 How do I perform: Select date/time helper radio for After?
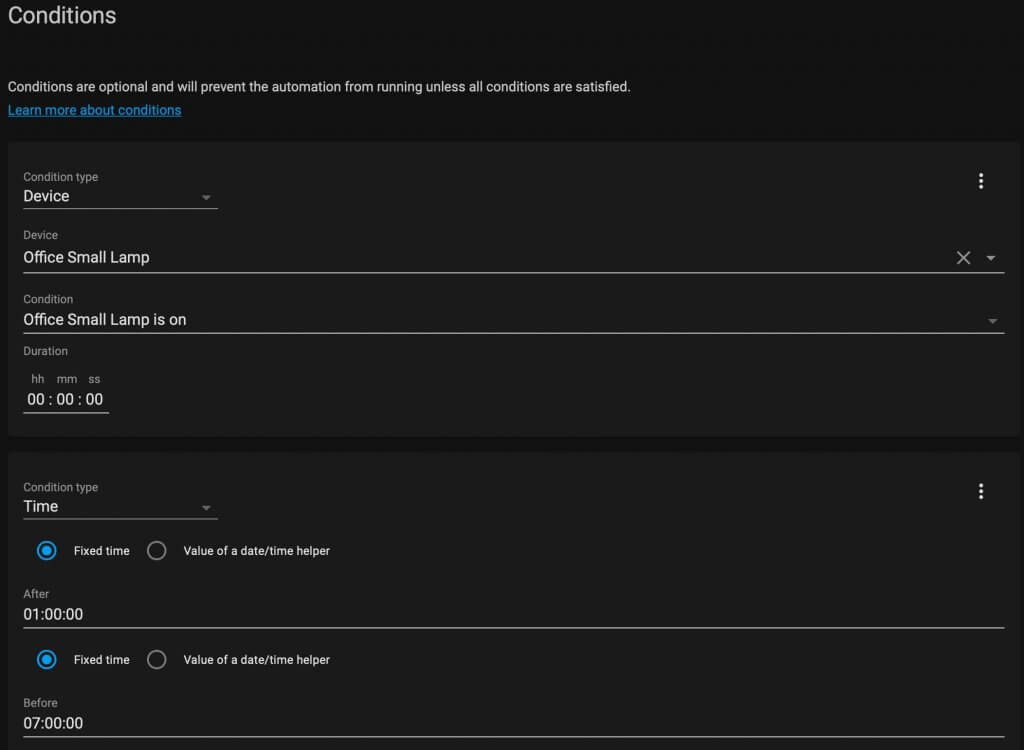point(157,551)
